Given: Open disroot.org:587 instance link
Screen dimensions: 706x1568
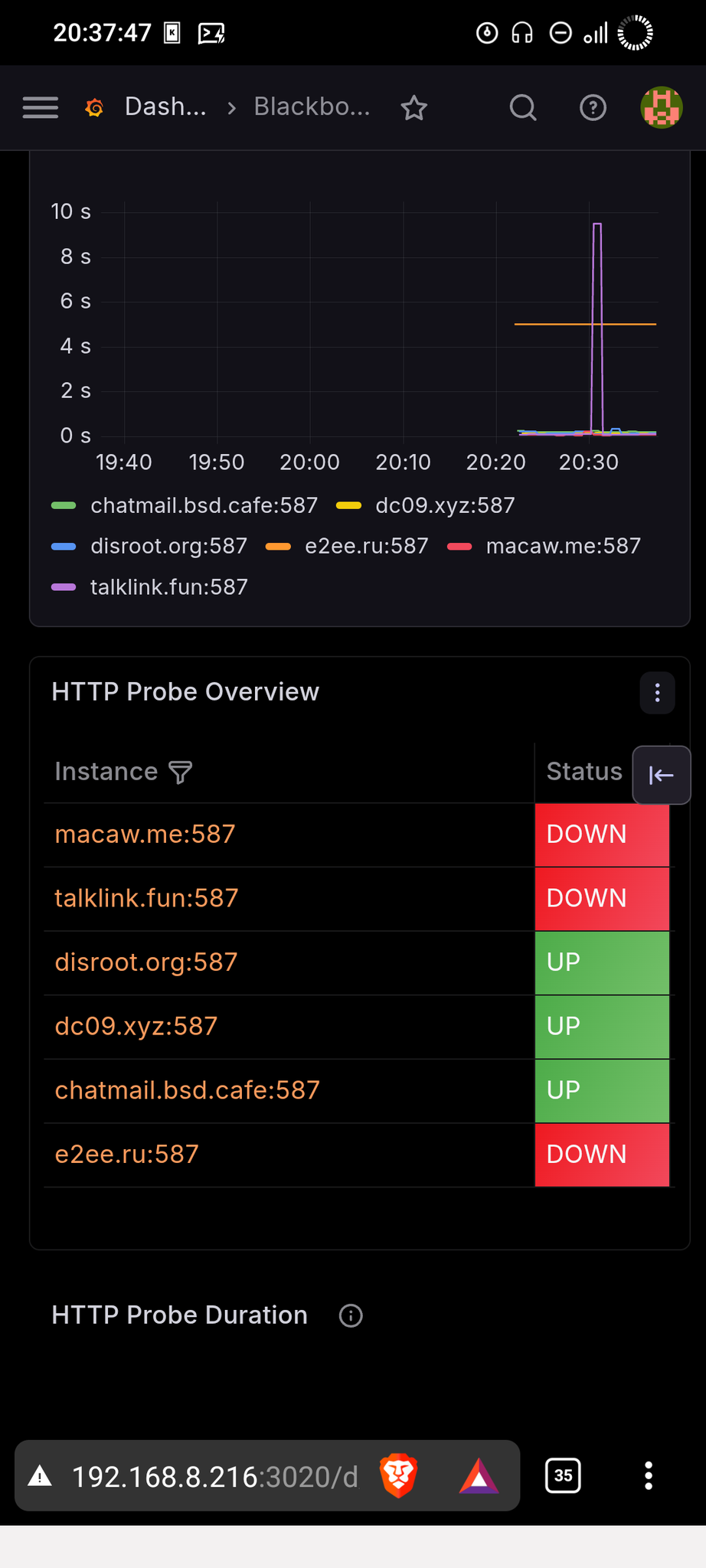Looking at the screenshot, I should tap(146, 962).
